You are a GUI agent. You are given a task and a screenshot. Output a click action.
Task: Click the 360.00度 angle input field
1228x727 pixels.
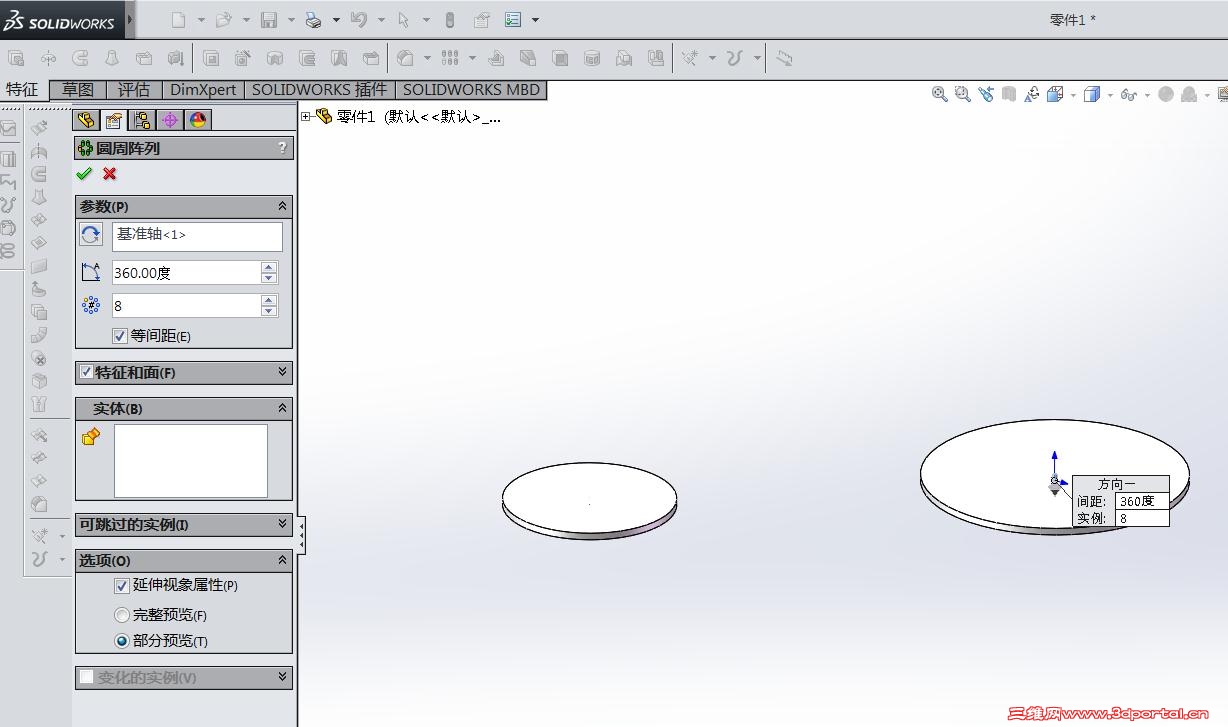(186, 272)
